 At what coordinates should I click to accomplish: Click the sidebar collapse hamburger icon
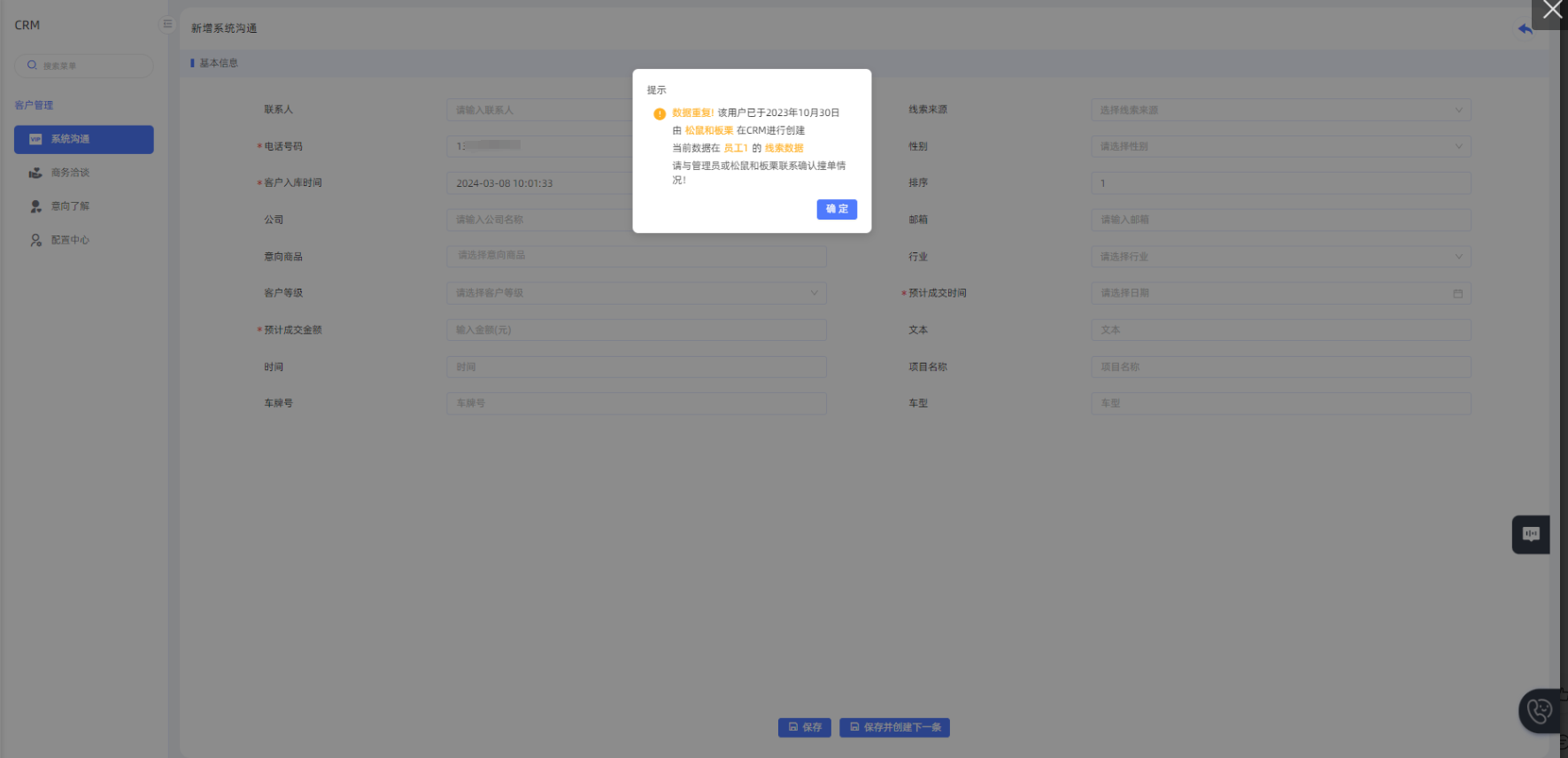[167, 25]
